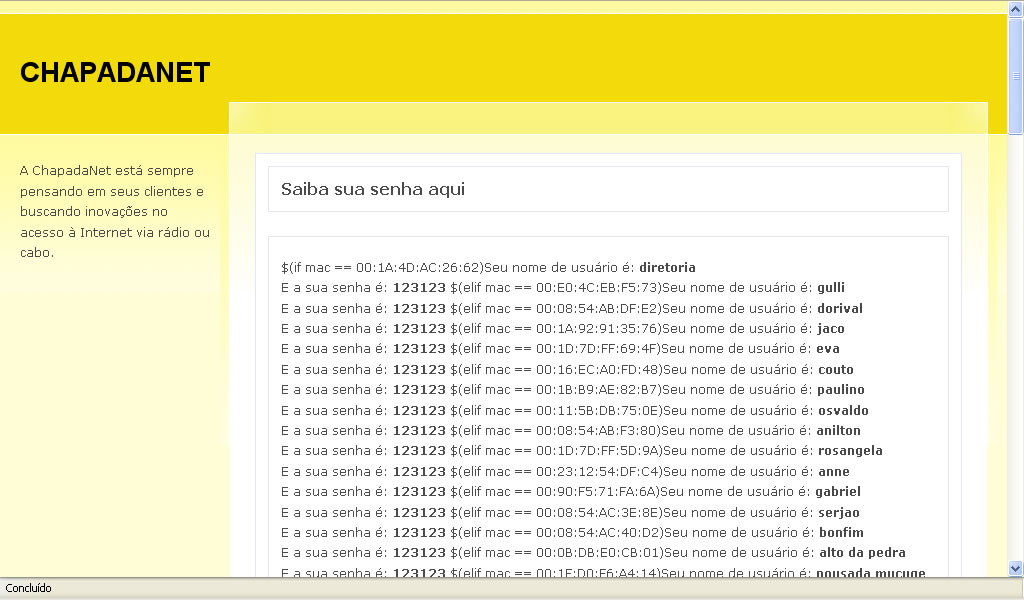Click the username 'osvaldo'
Viewport: 1024px width, 600px height.
[x=843, y=411]
